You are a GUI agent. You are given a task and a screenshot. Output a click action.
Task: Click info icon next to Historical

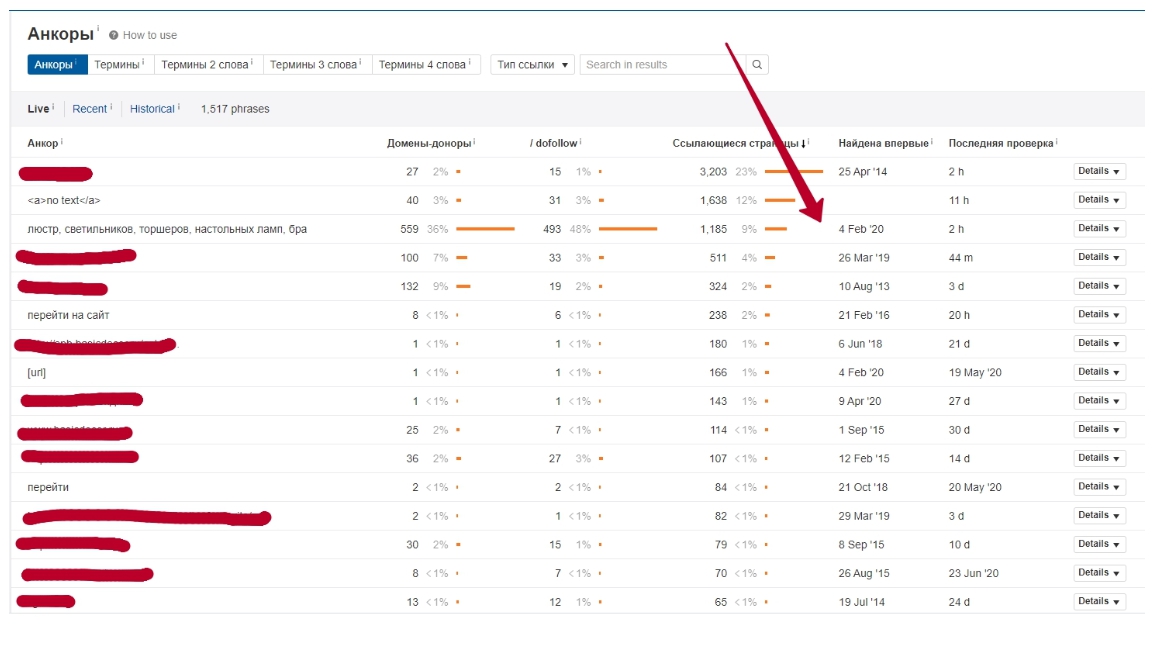(180, 107)
